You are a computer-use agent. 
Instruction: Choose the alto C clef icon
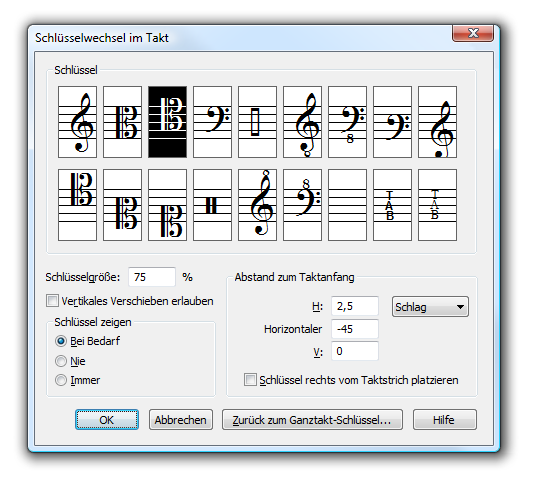[122, 122]
